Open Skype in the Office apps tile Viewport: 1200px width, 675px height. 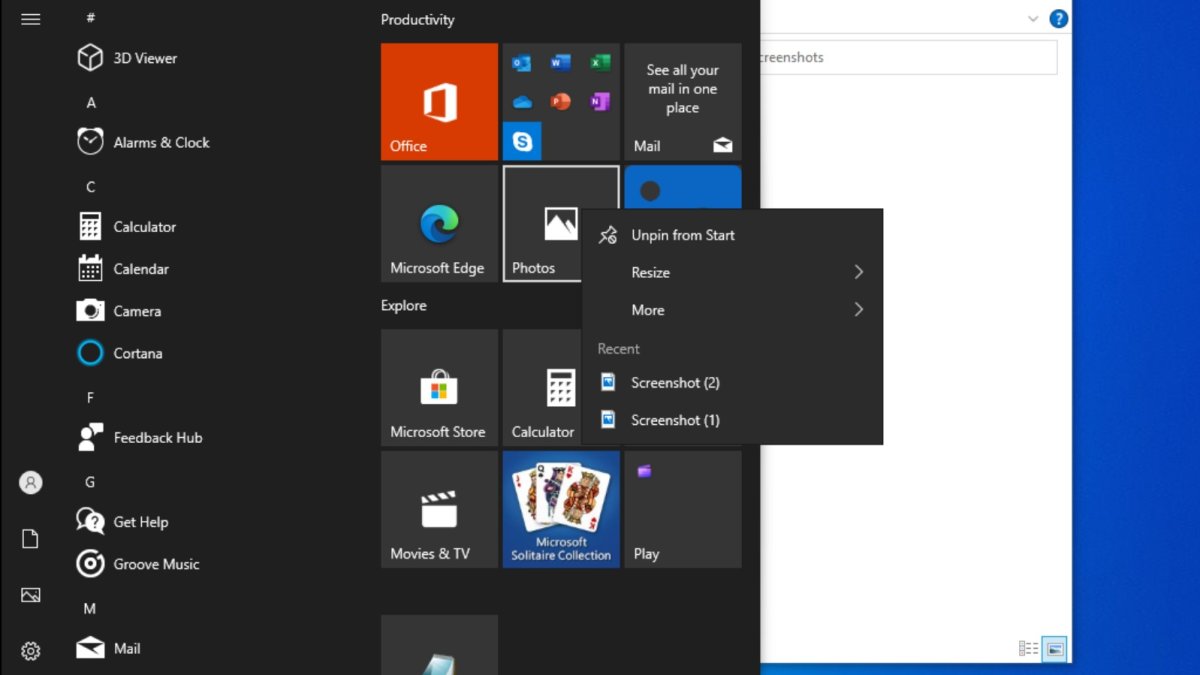pos(521,141)
